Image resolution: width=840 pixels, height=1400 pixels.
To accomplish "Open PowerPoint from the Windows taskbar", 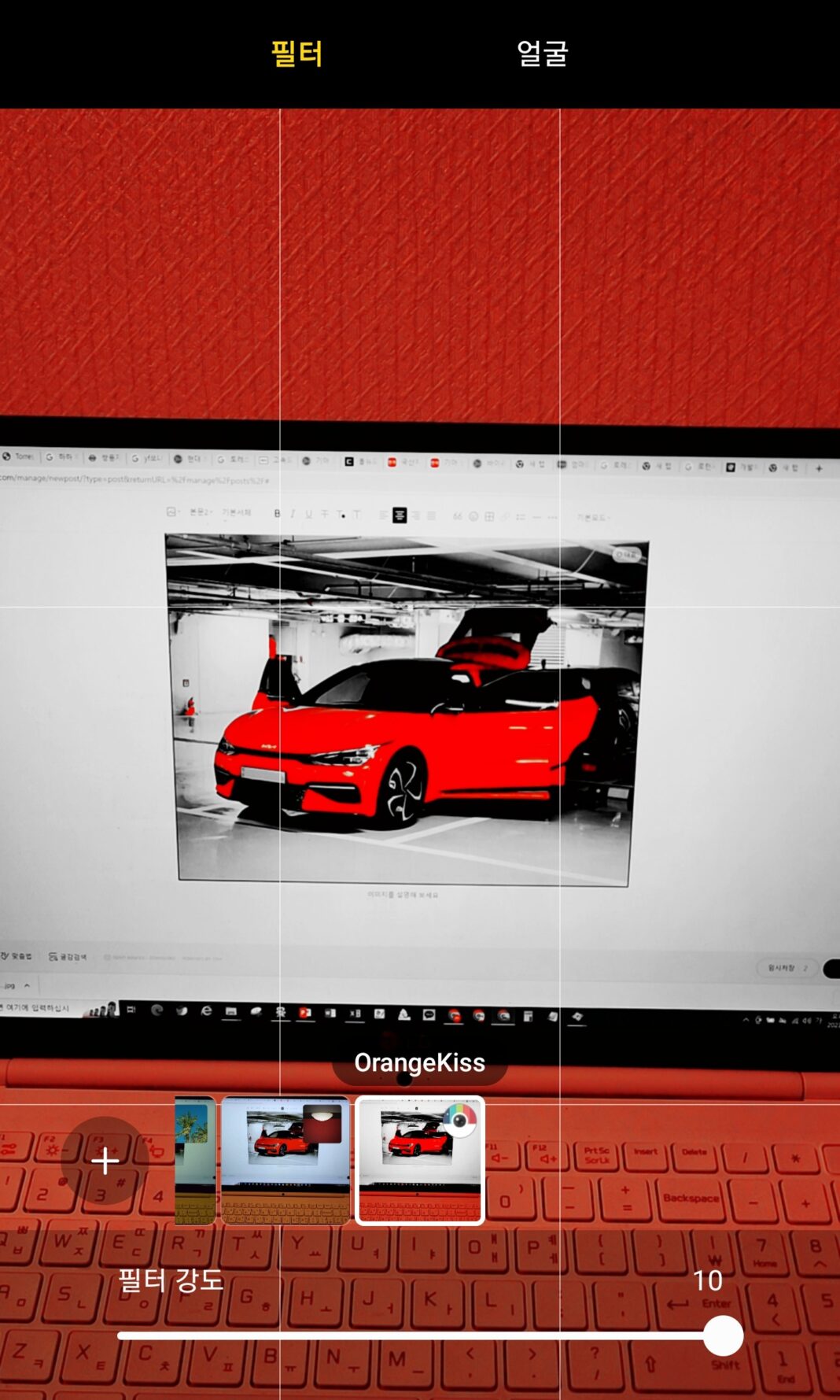I will pyautogui.click(x=304, y=1013).
